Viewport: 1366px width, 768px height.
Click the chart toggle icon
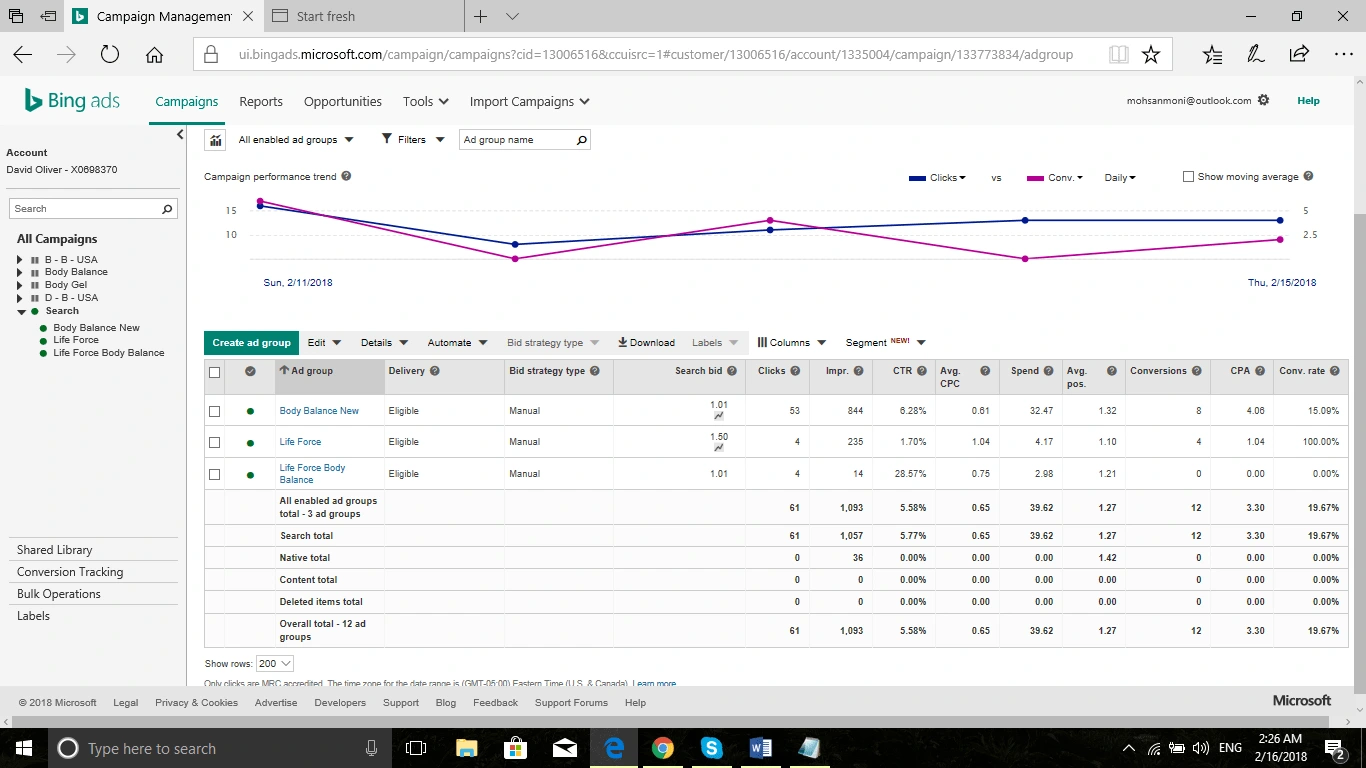[215, 139]
